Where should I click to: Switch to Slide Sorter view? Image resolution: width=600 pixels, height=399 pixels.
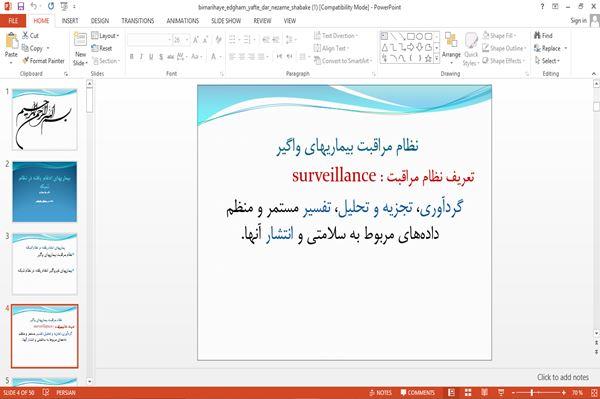[x=468, y=393]
